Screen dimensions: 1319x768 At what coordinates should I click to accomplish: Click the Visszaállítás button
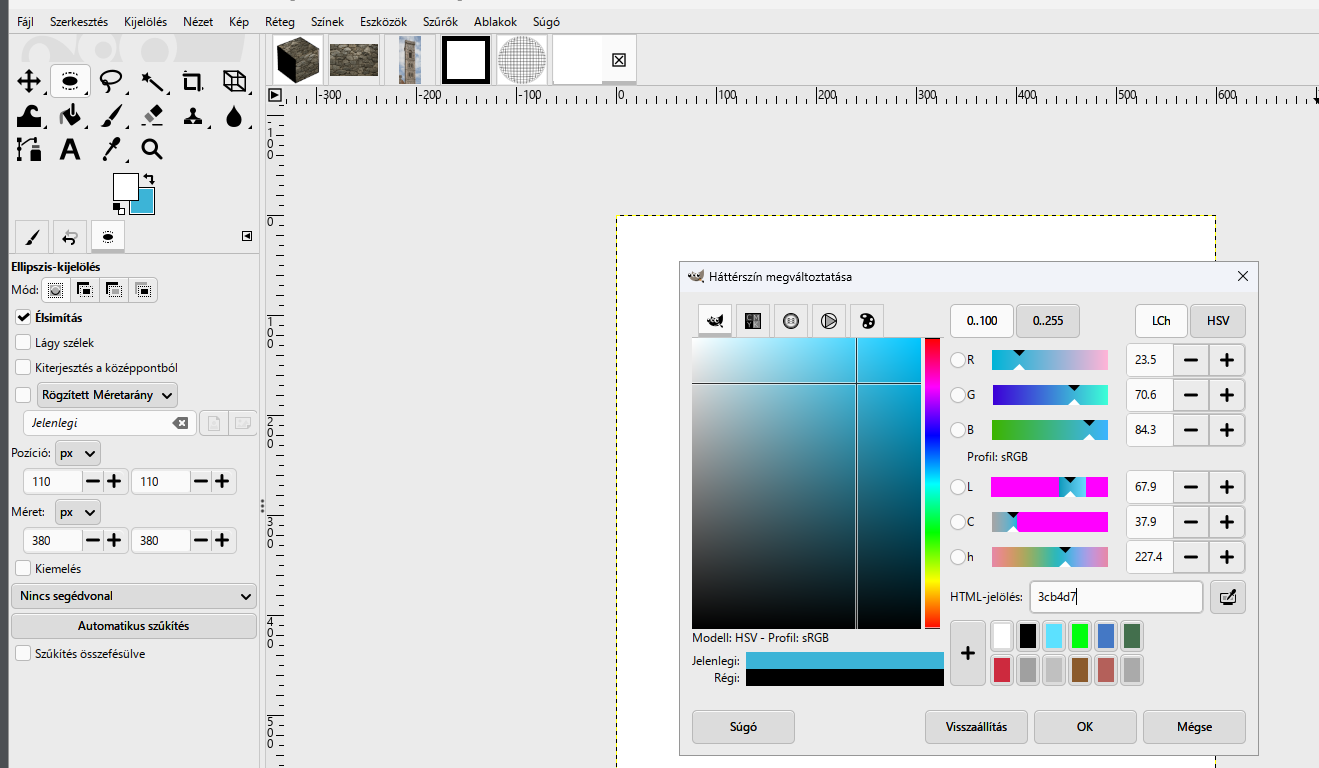[x=976, y=727]
